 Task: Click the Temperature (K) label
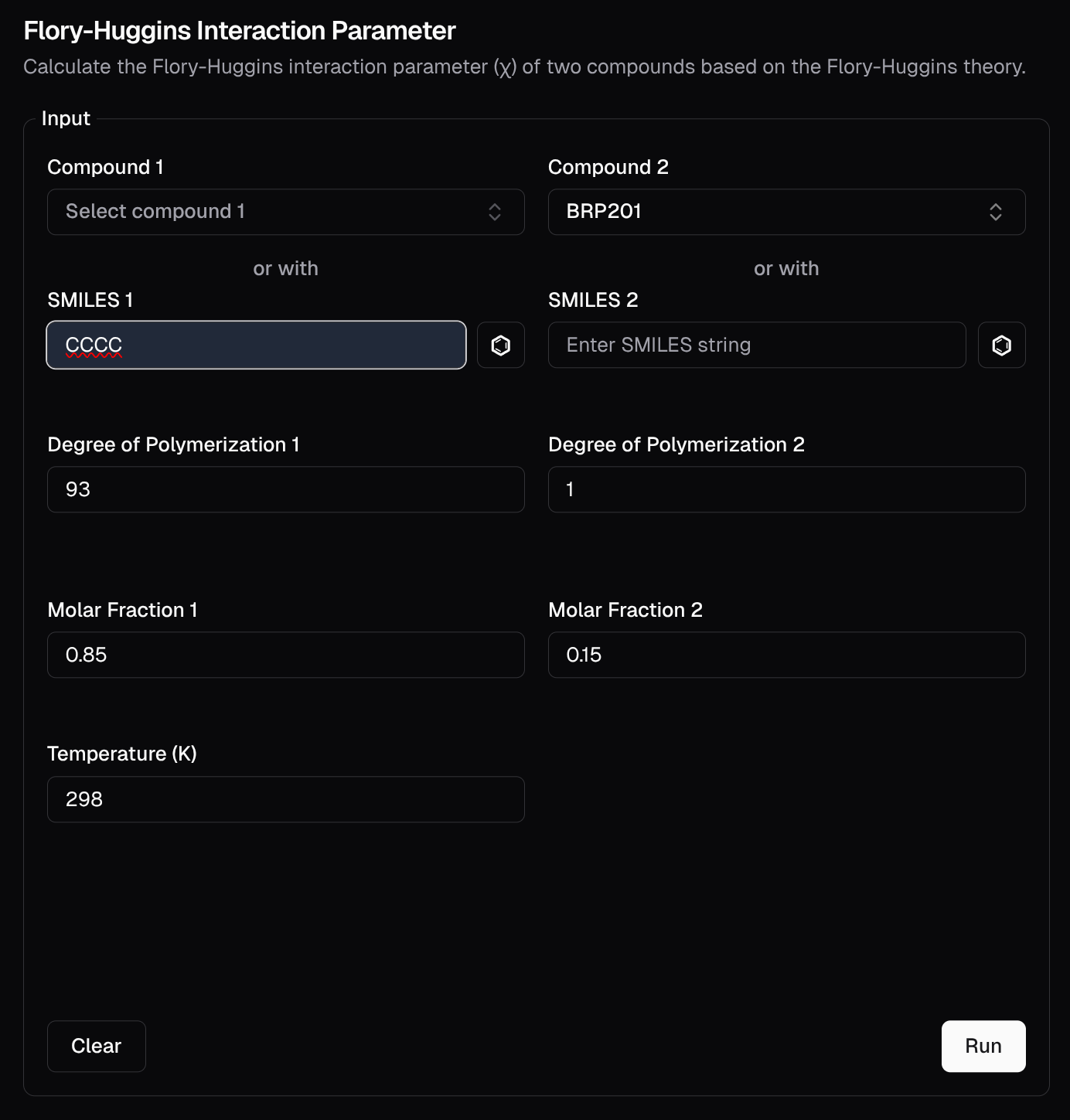tap(122, 754)
